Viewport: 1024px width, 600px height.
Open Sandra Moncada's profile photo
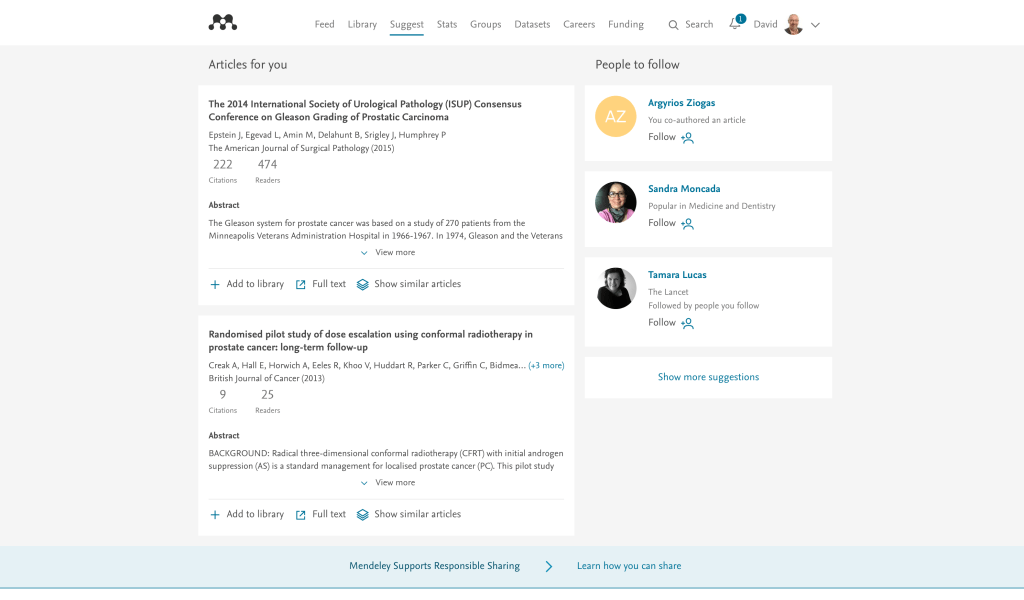point(616,202)
